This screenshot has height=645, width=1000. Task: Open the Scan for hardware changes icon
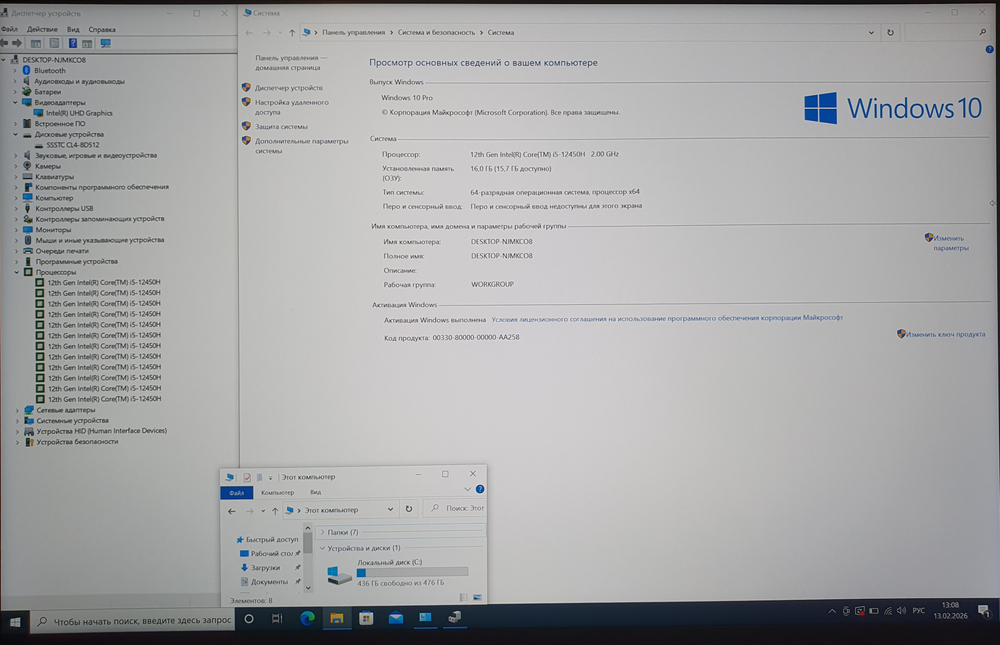(105, 43)
